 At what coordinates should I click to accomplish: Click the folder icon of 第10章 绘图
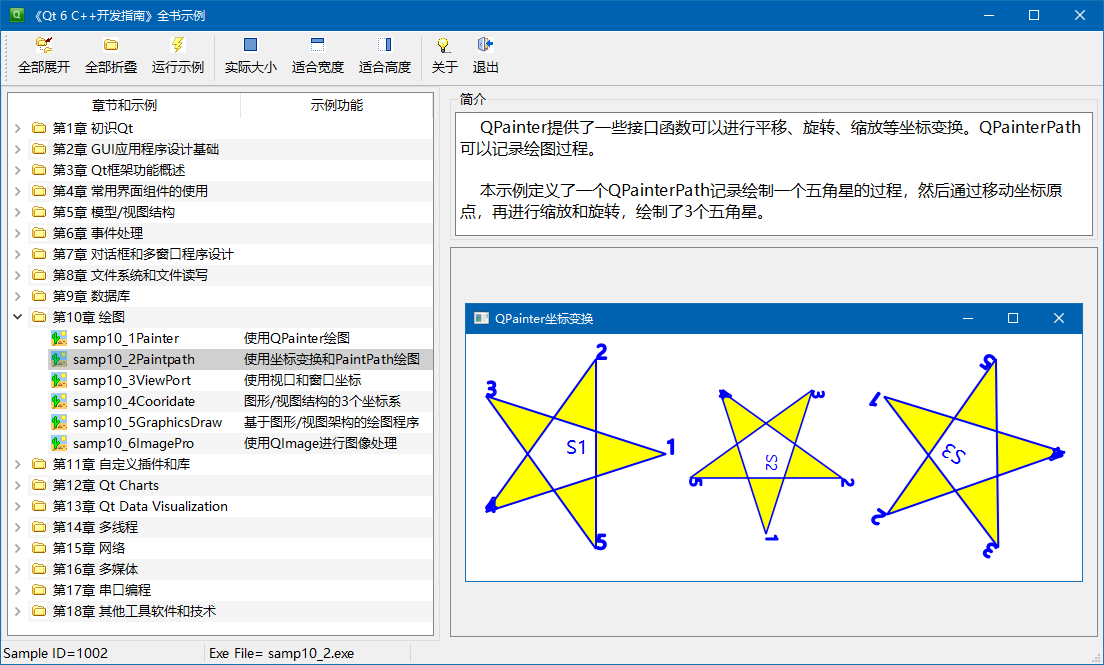[39, 317]
